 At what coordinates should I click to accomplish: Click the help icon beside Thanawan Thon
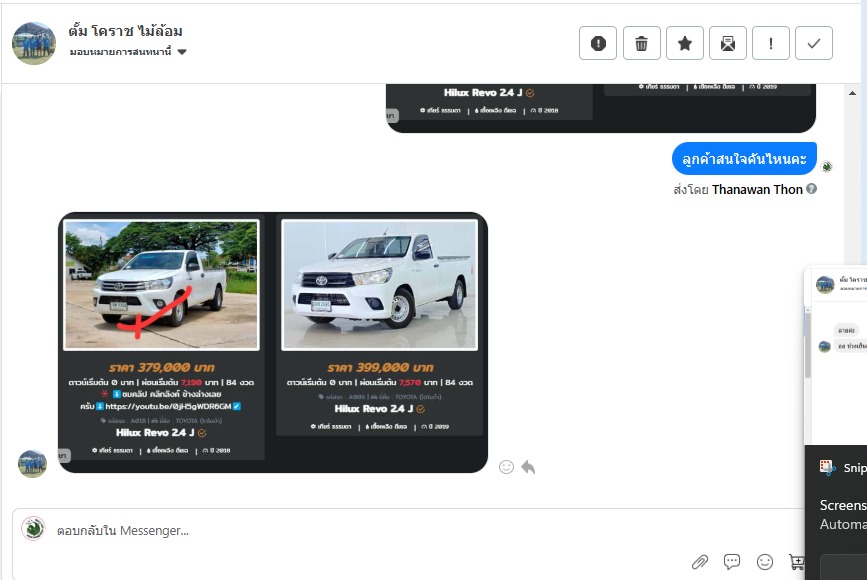812,189
